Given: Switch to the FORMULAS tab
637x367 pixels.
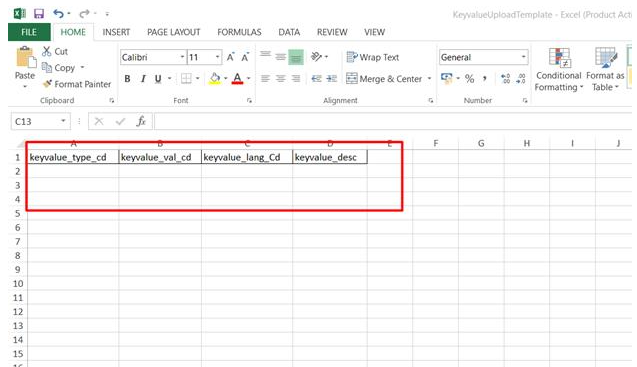Looking at the screenshot, I should point(239,32).
